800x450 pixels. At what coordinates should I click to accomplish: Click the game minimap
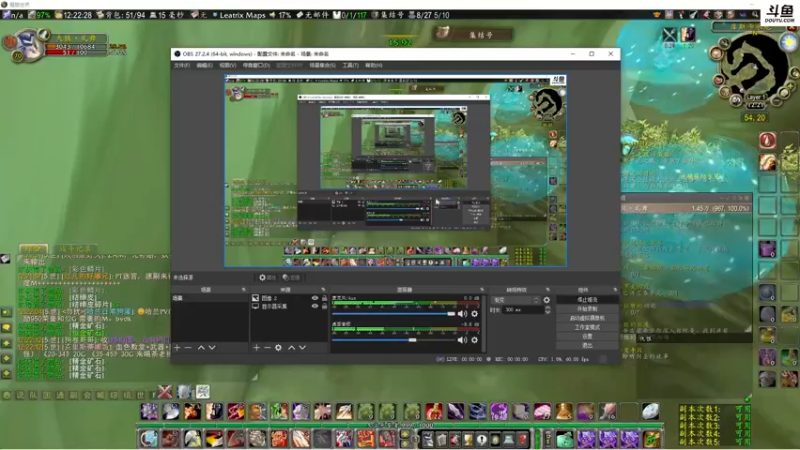coord(755,67)
